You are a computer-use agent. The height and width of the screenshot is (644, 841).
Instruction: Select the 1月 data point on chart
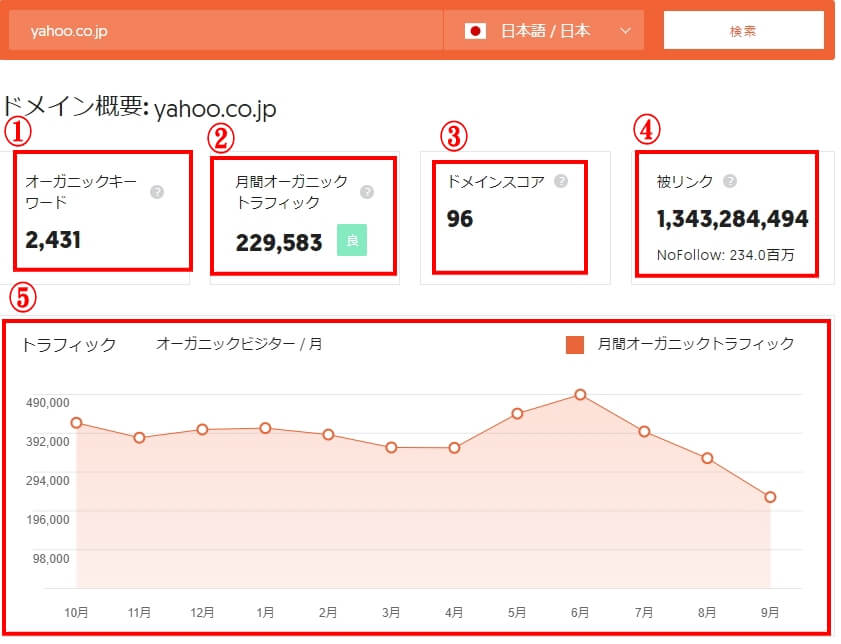[265, 428]
